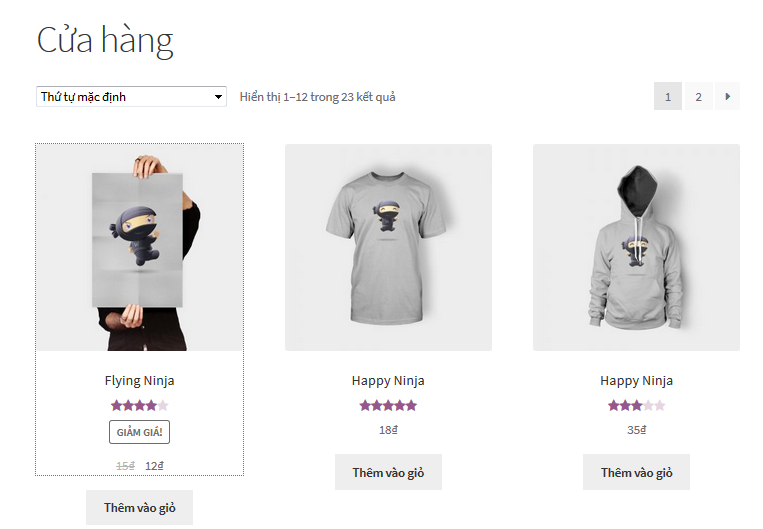
Task: Click the five-star rating under the t-shirt
Action: coord(388,405)
